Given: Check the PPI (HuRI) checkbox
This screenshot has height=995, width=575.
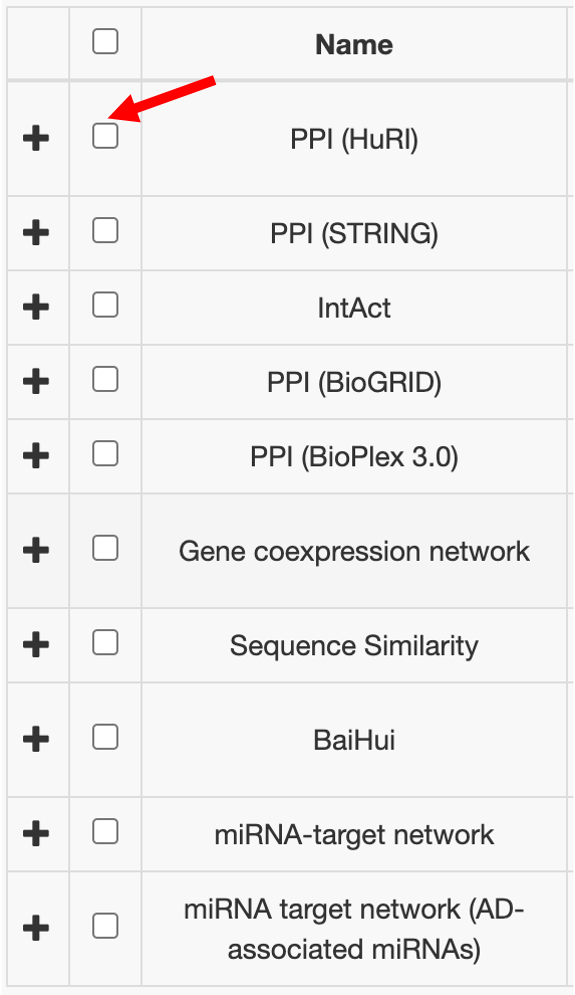Looking at the screenshot, I should coord(105,136).
